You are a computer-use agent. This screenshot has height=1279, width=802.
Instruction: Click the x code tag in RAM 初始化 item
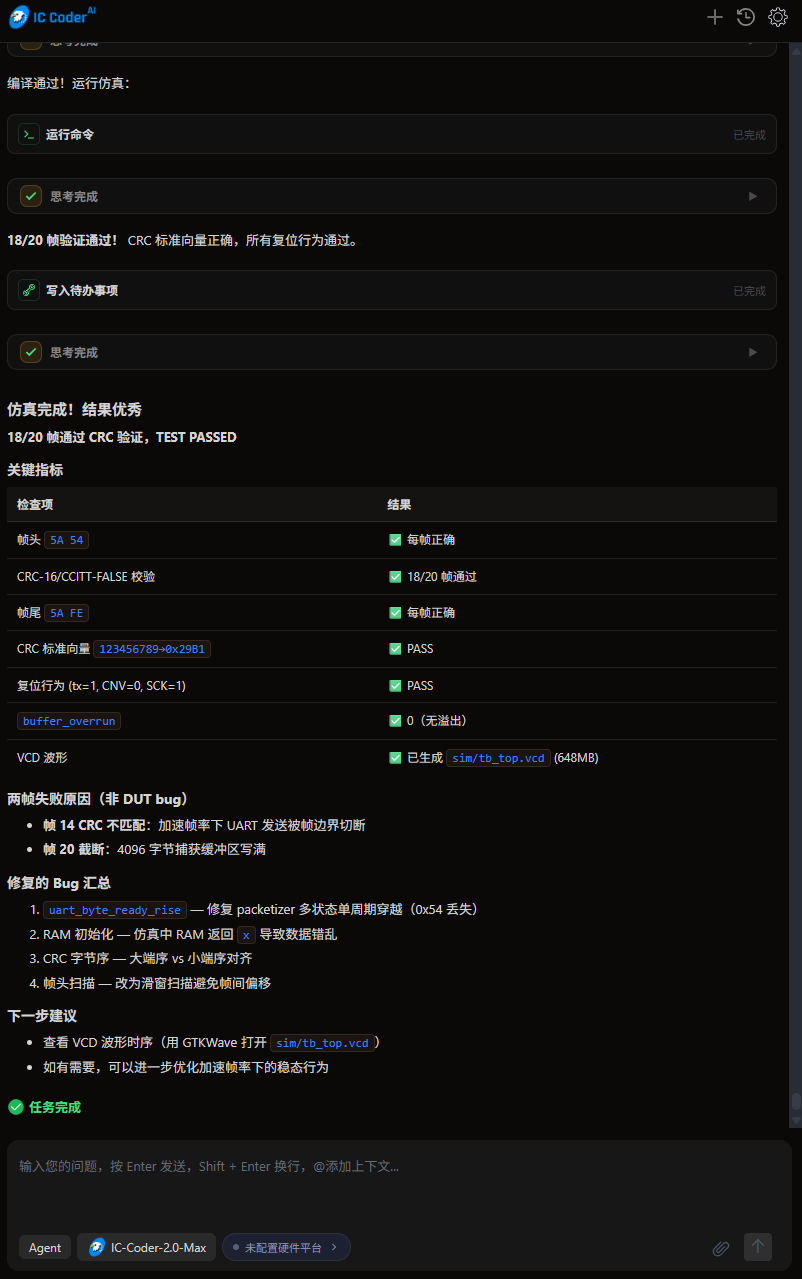246,935
